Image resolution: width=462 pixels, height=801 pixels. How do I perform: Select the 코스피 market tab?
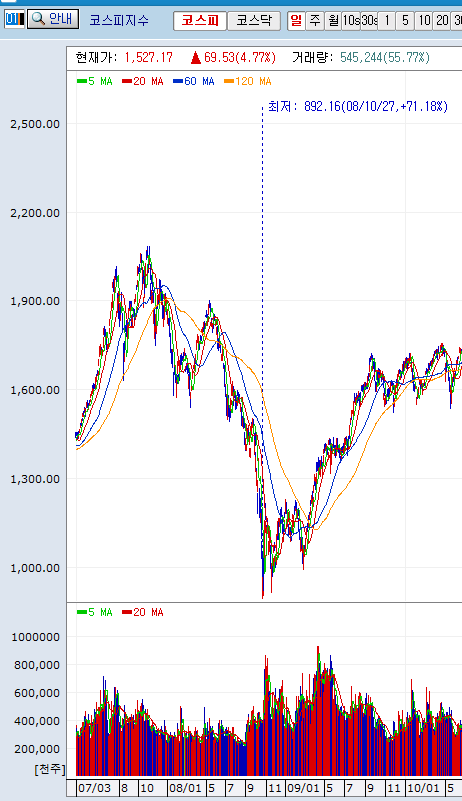pyautogui.click(x=200, y=21)
